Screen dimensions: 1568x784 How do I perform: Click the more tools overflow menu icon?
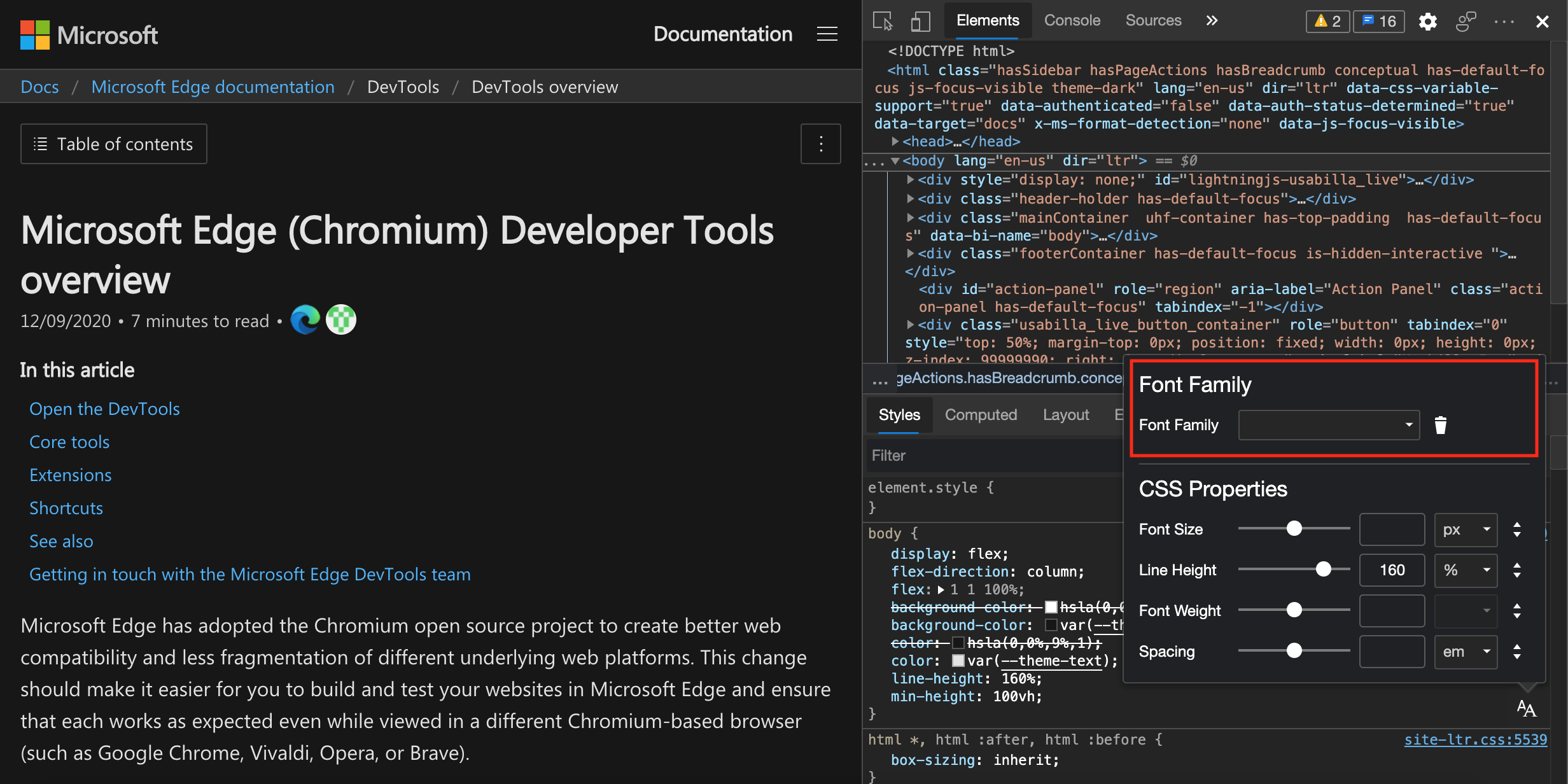1211,19
